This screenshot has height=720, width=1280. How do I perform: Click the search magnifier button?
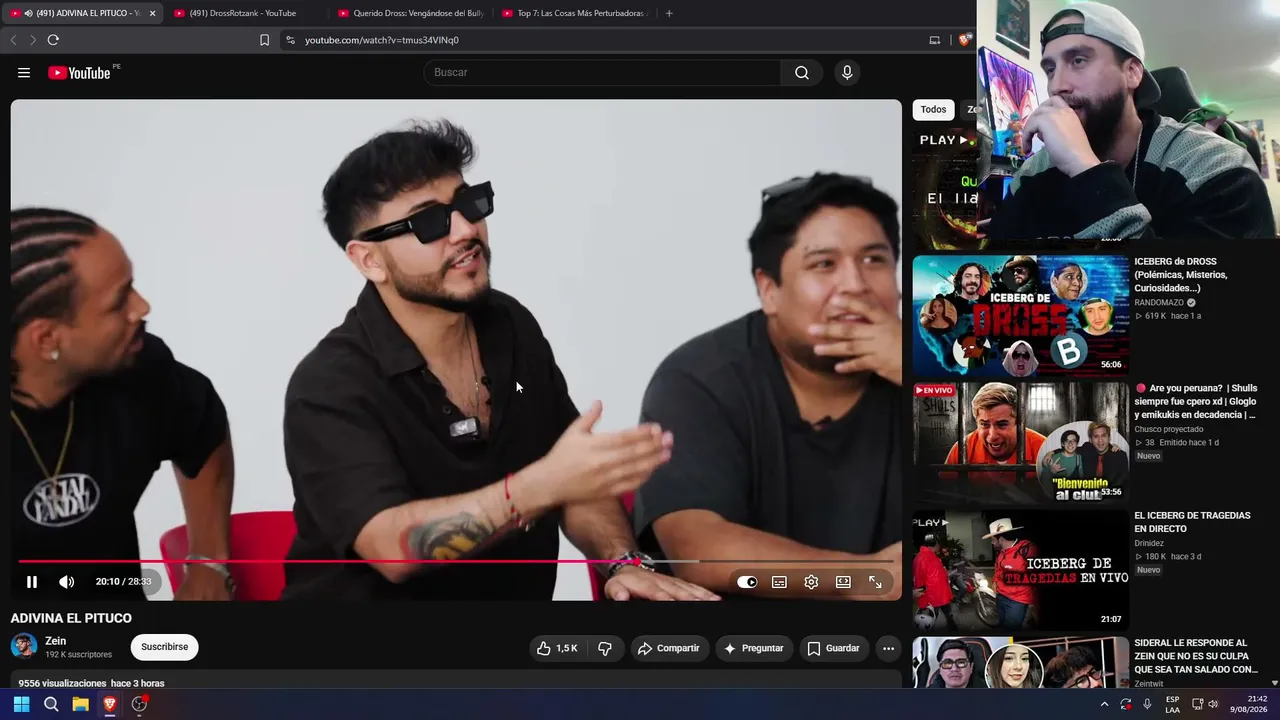click(x=802, y=73)
